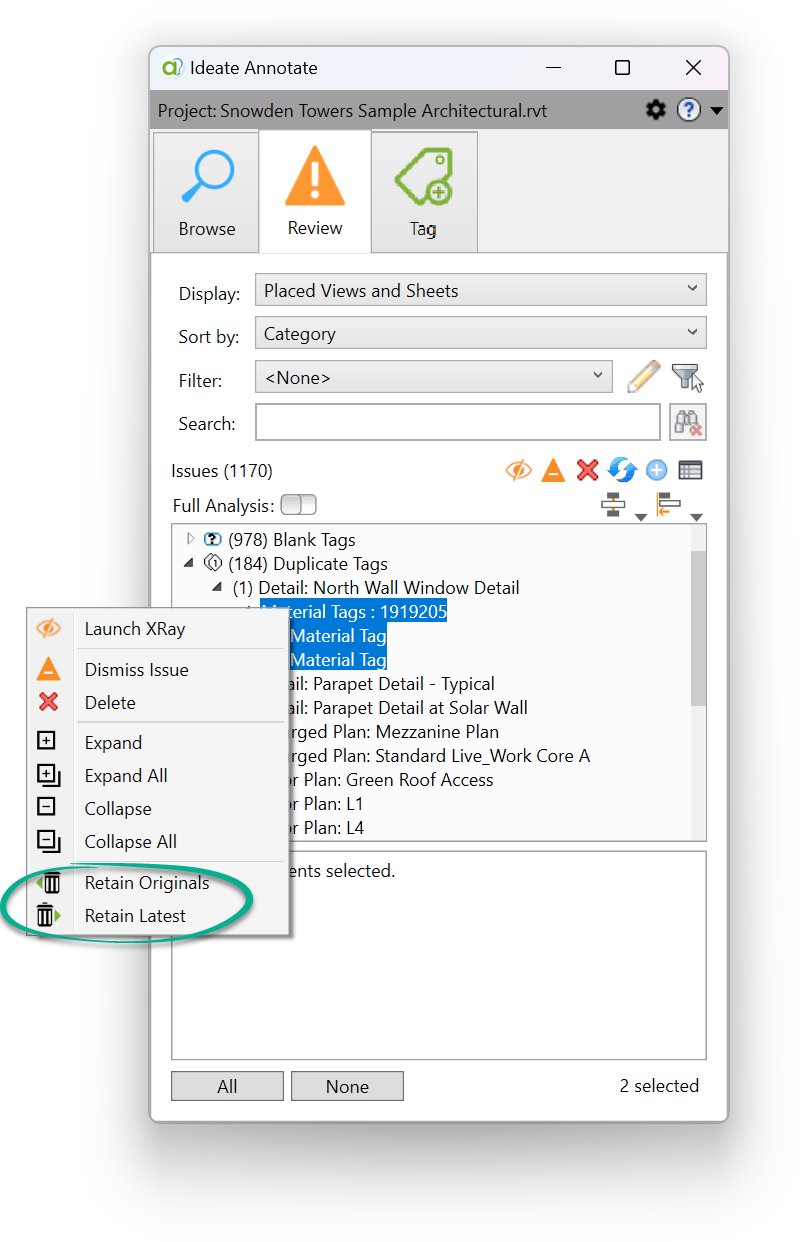
Task: Choose Delete from context menu
Action: click(x=159, y=702)
